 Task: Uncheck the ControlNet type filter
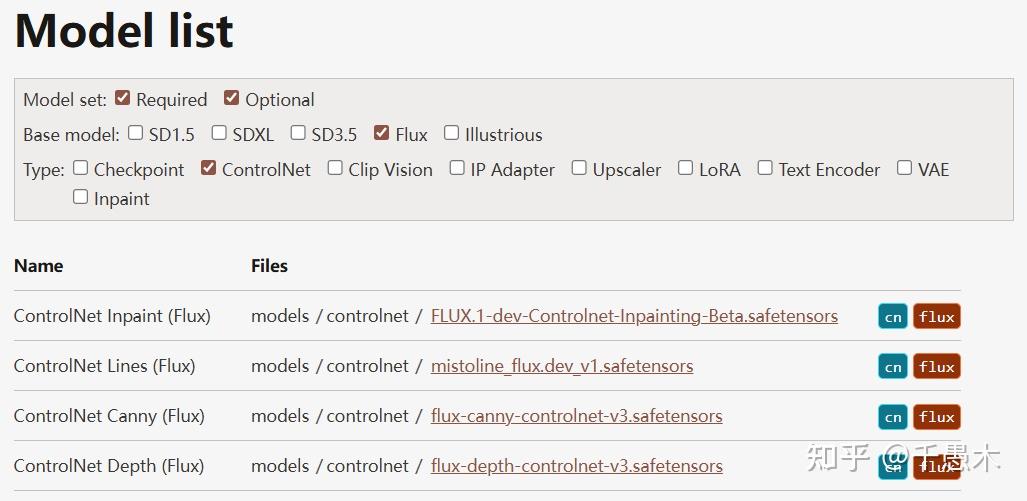pos(209,168)
